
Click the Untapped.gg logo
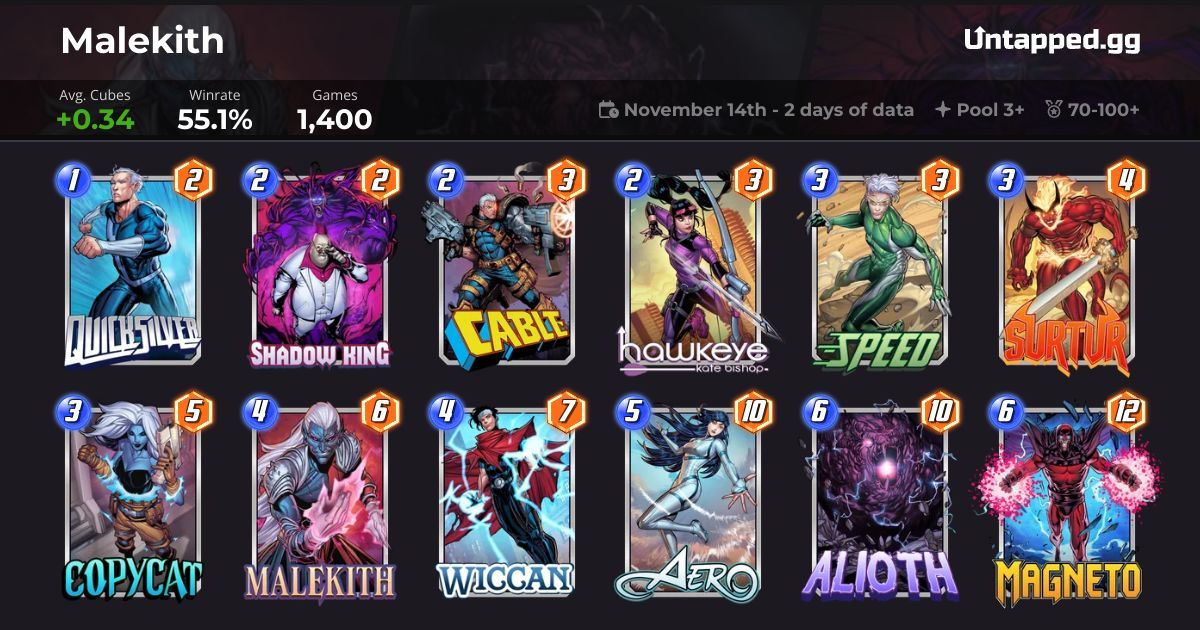point(1052,40)
